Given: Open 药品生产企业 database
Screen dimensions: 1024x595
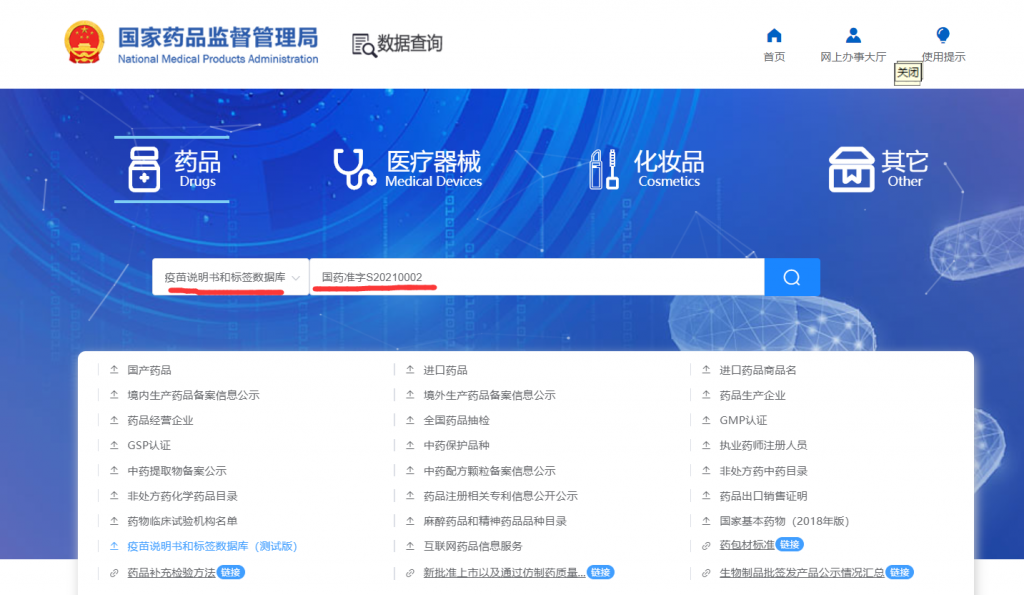Looking at the screenshot, I should click(x=752, y=395).
